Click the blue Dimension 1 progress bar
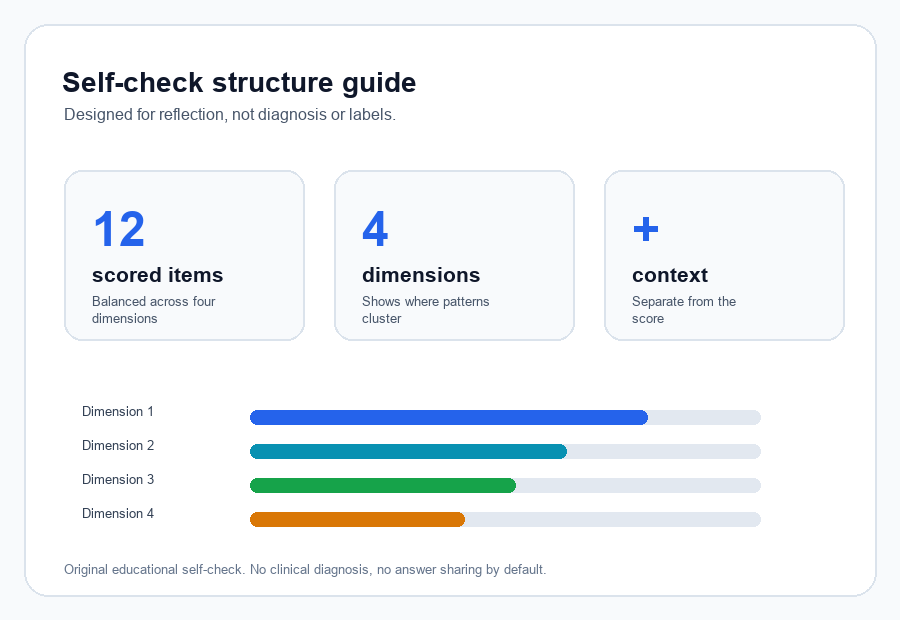Screen dimensions: 900x620 tap(449, 417)
